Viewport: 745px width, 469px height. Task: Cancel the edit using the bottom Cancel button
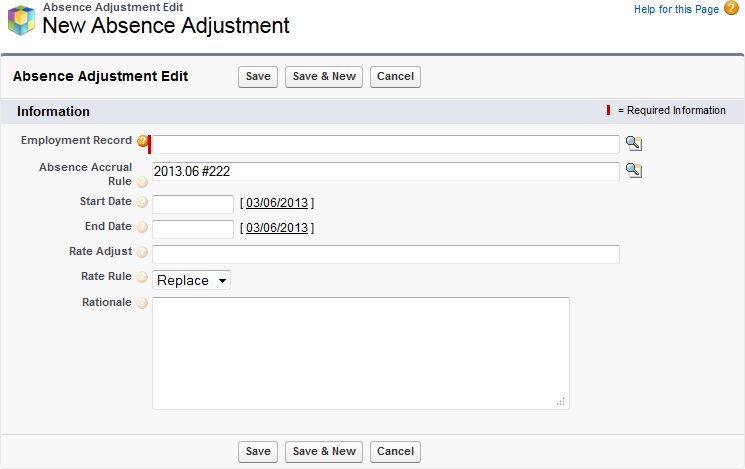pyautogui.click(x=395, y=452)
